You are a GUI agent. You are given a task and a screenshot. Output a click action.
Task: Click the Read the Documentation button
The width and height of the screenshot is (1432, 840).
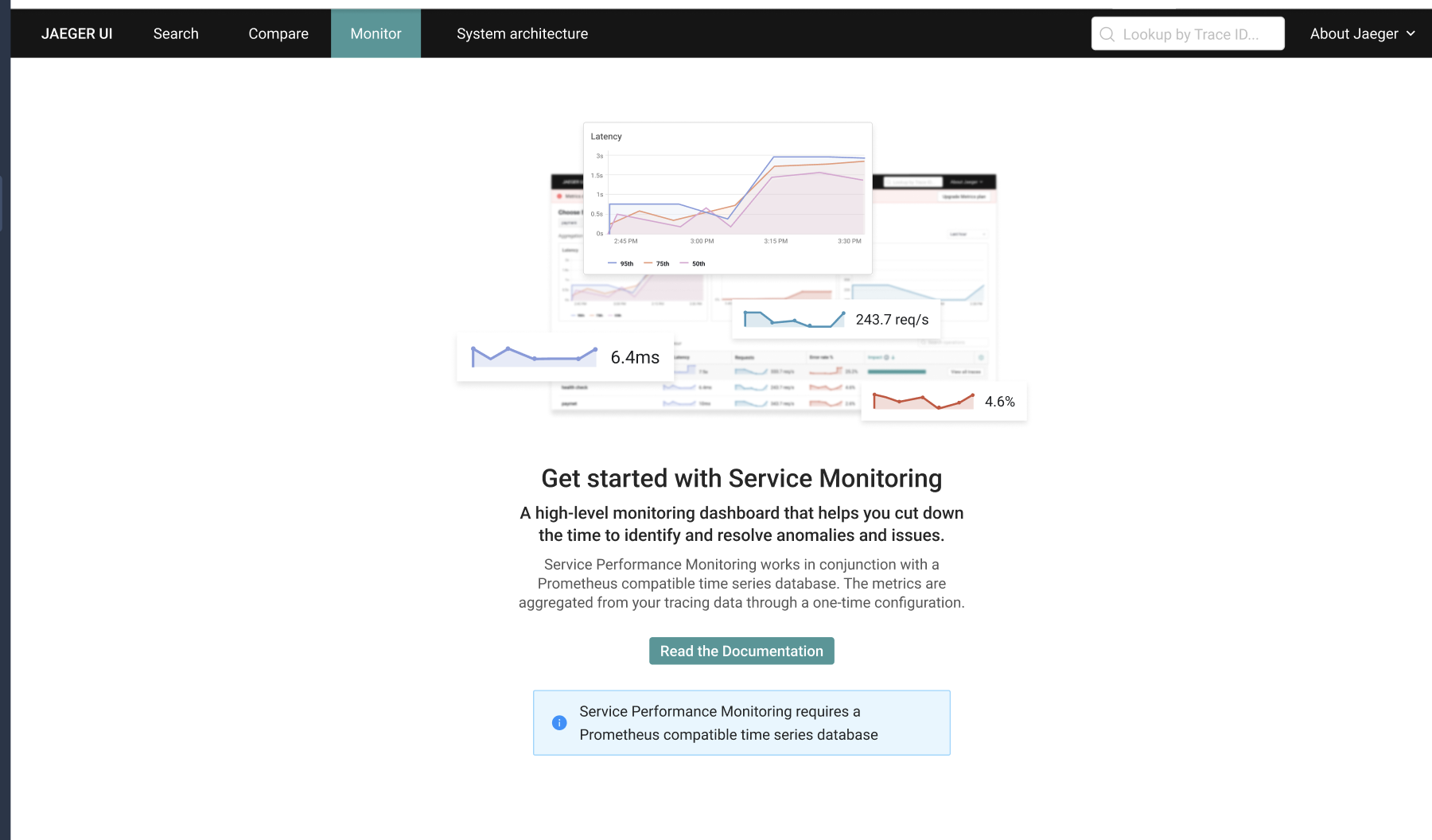tap(741, 651)
